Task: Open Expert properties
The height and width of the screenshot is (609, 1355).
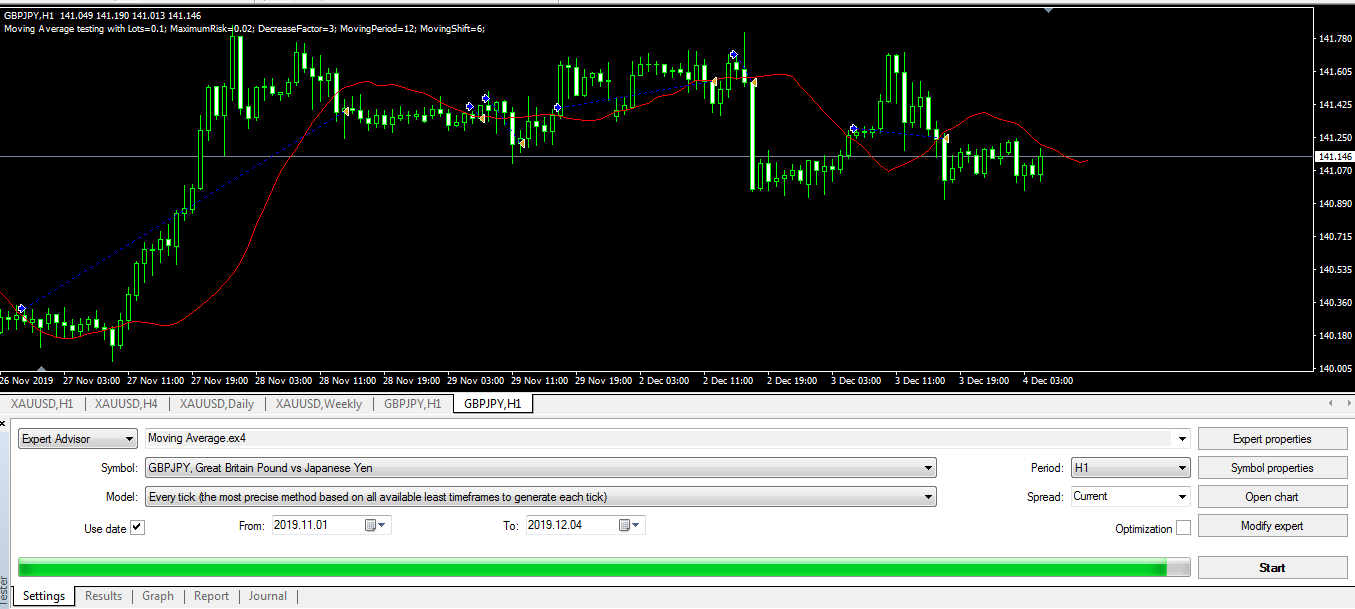Action: (1271, 438)
